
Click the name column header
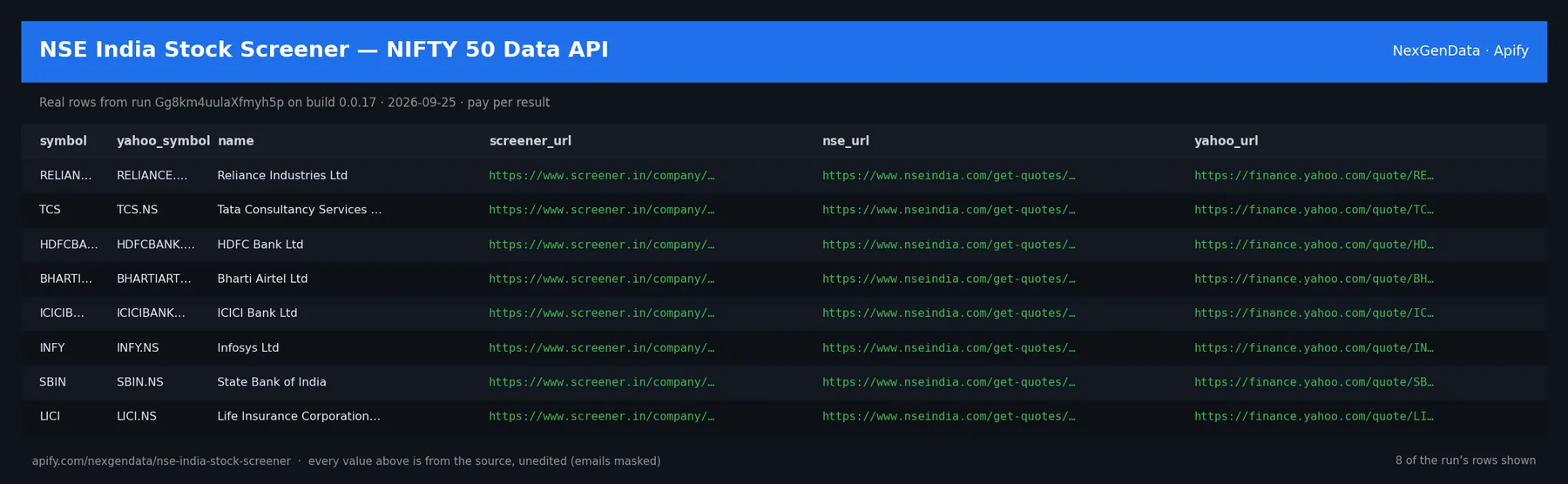236,141
